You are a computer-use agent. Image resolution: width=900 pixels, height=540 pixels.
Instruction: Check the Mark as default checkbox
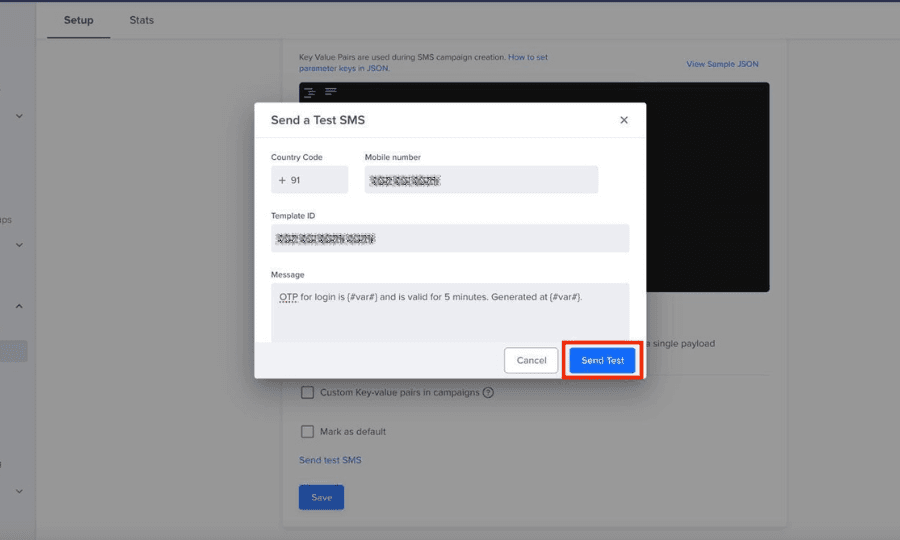point(308,432)
